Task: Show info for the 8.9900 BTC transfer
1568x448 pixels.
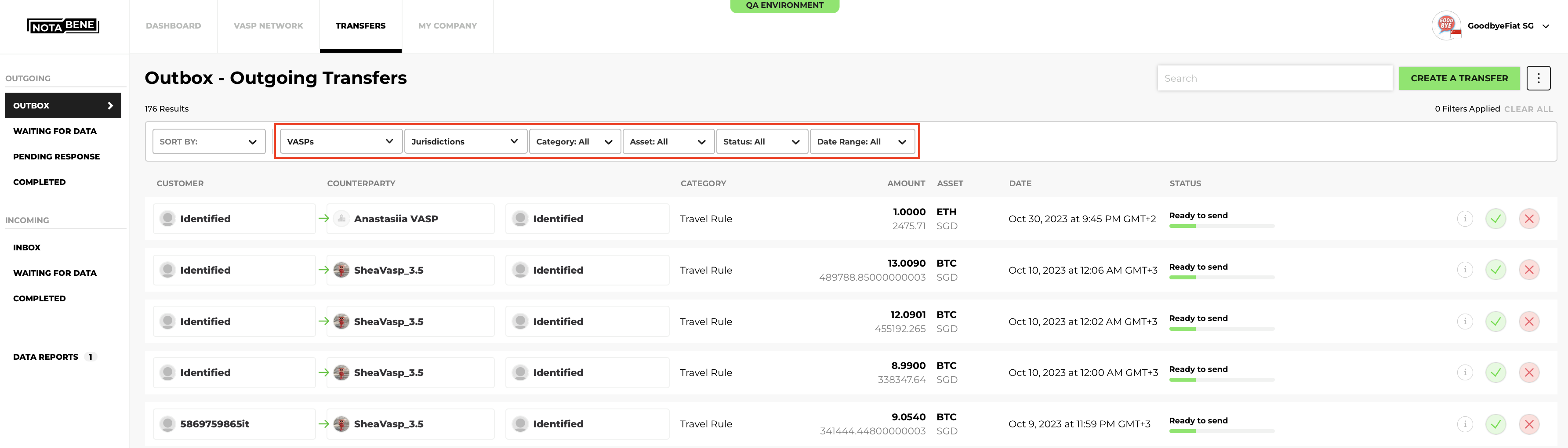Action: coord(1465,372)
